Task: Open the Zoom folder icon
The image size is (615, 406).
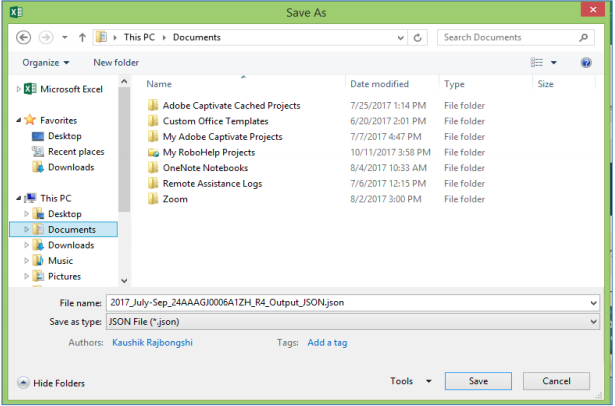Action: [153, 199]
